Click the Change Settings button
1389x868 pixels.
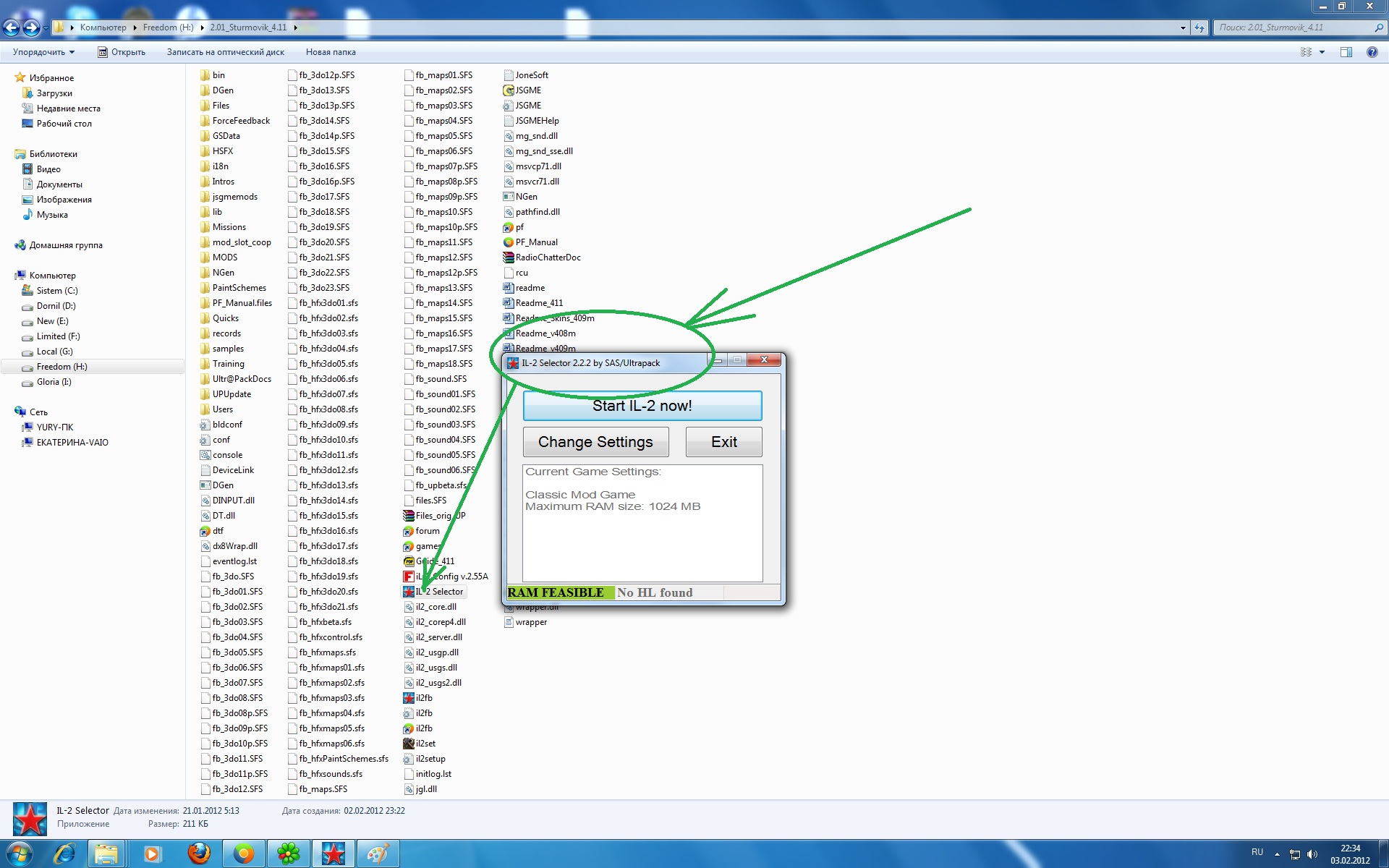pyautogui.click(x=595, y=442)
